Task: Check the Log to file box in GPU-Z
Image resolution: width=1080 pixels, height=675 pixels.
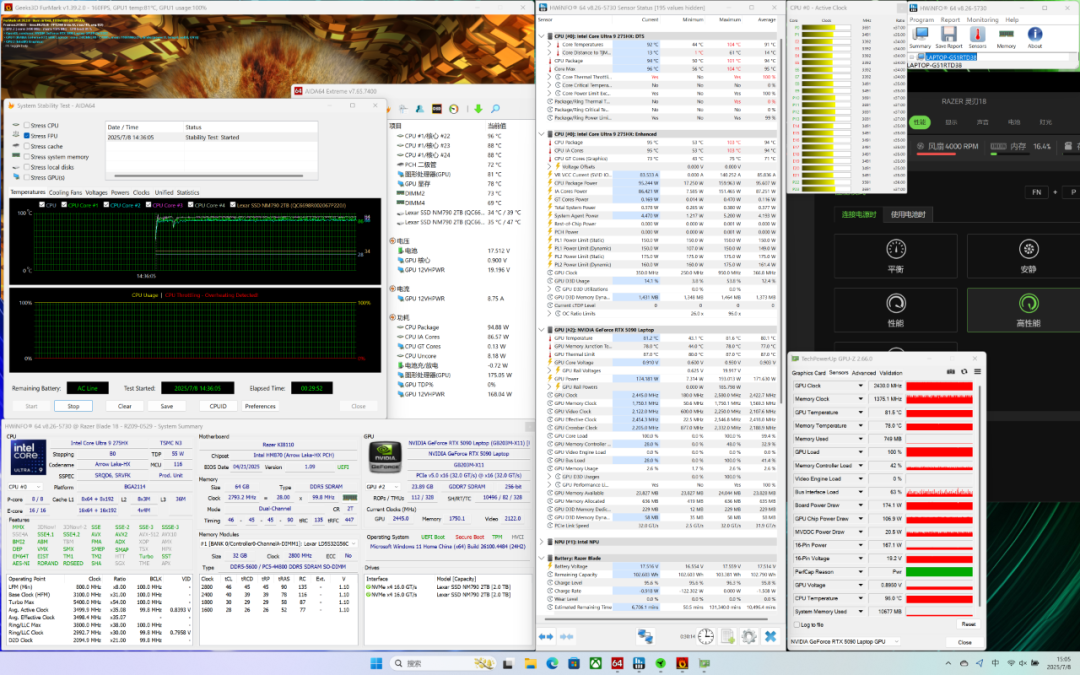Action: click(797, 625)
